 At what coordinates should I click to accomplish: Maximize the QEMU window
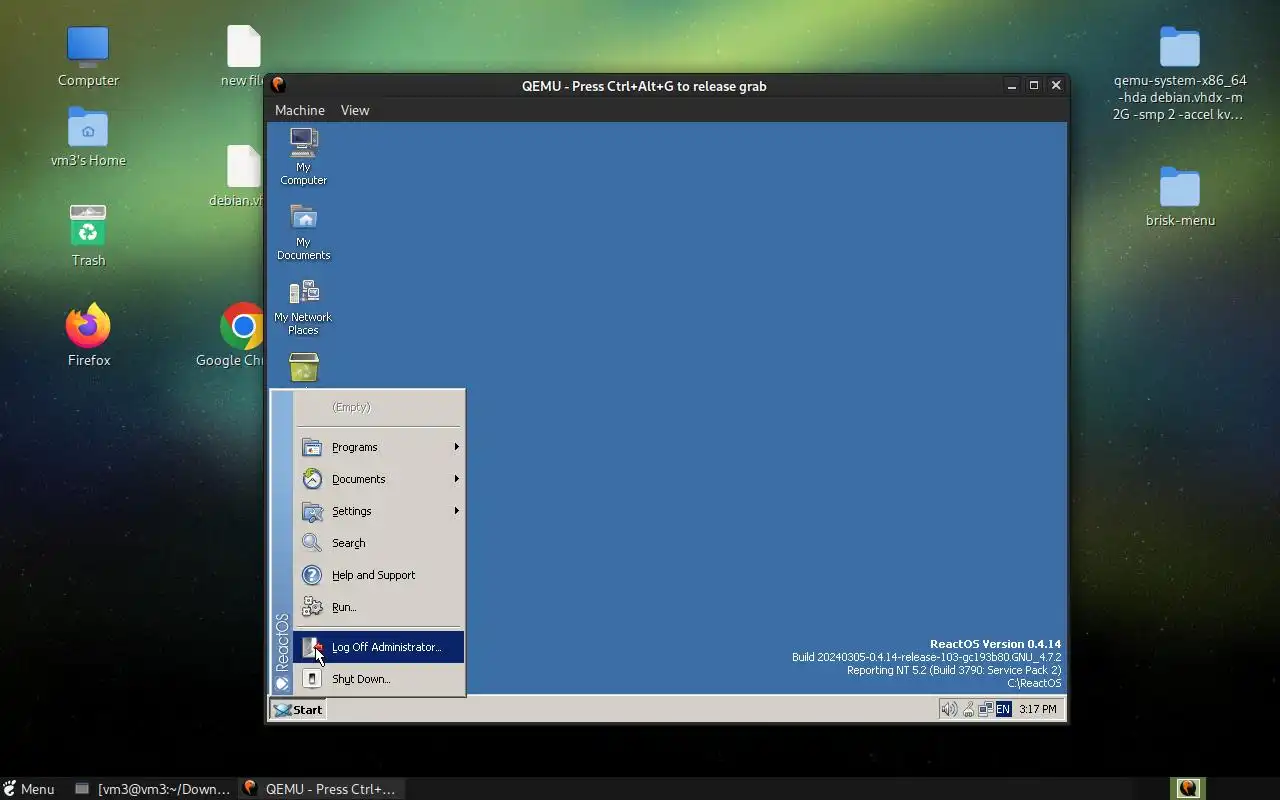(1034, 86)
